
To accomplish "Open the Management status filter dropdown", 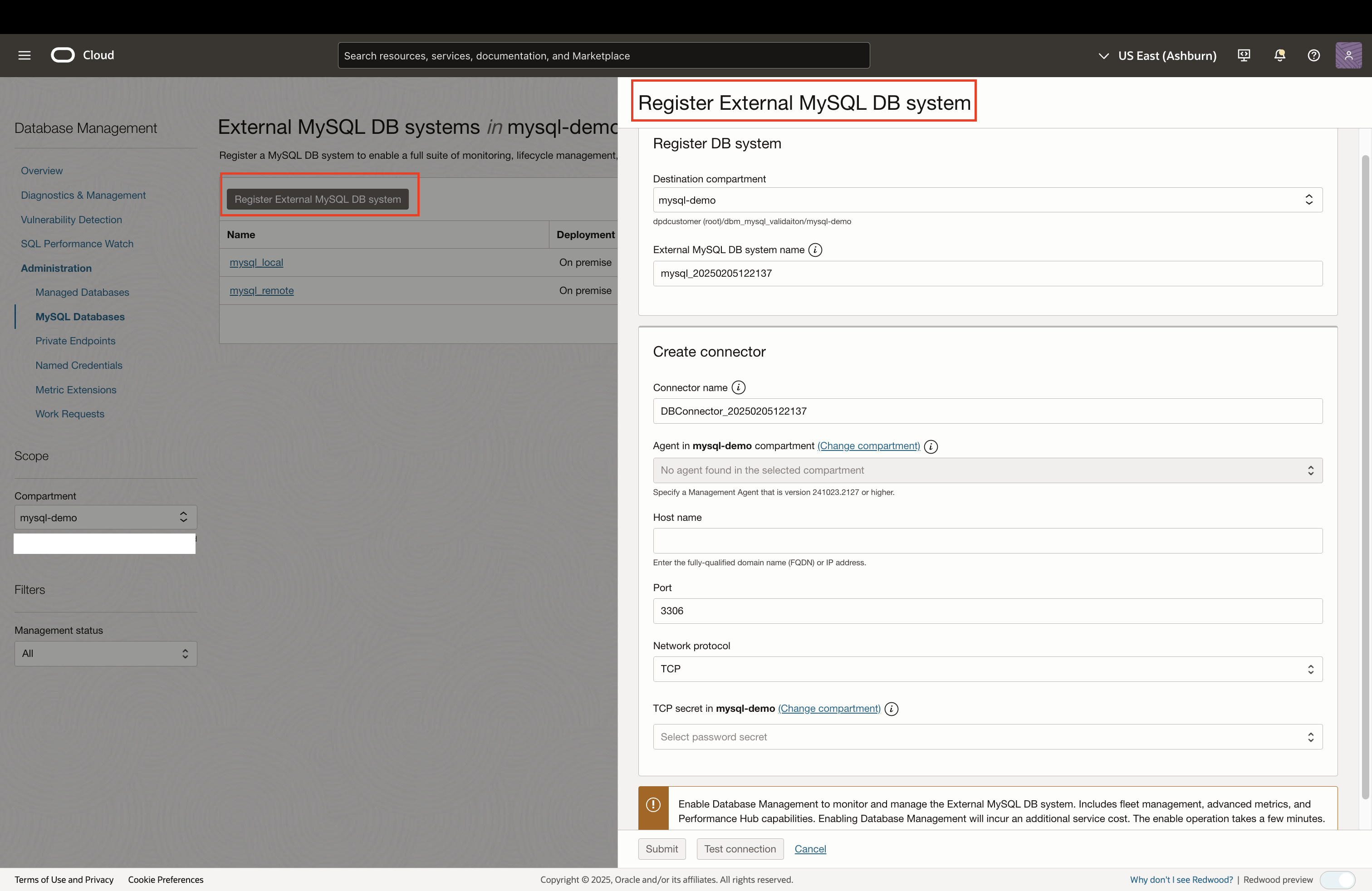I will [185, 654].
